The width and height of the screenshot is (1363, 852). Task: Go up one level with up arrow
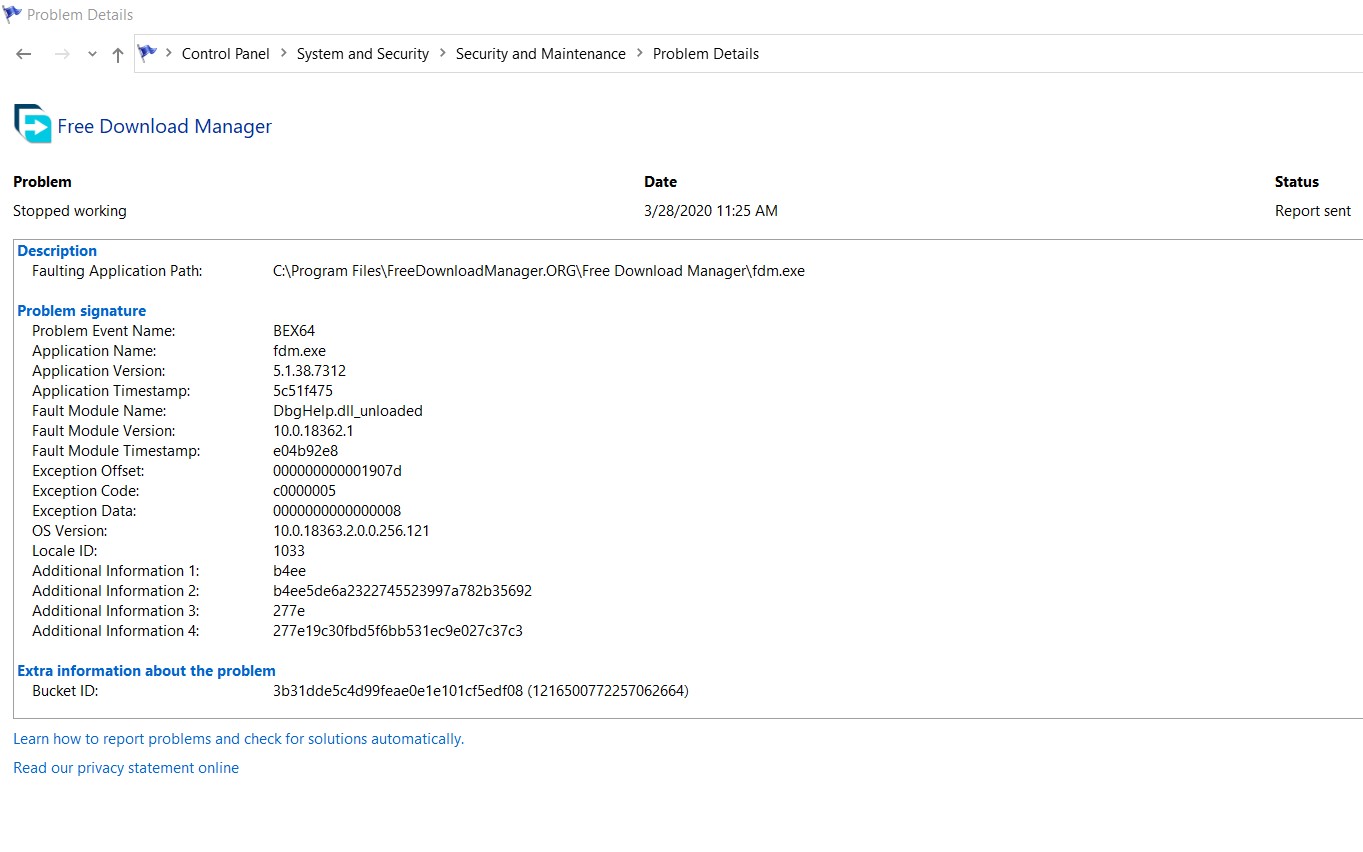118,55
